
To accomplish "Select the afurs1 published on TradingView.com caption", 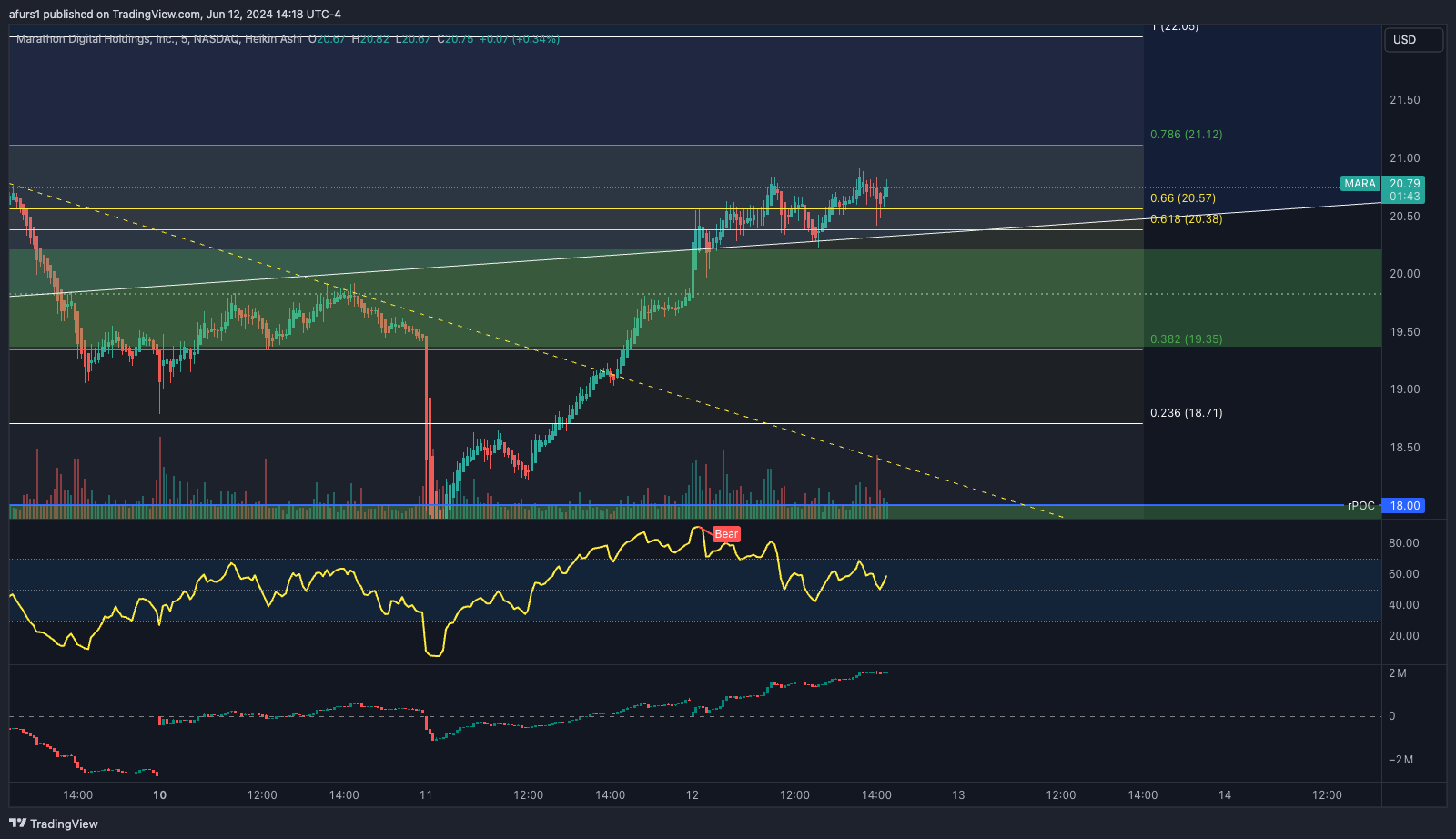I will coord(175,14).
